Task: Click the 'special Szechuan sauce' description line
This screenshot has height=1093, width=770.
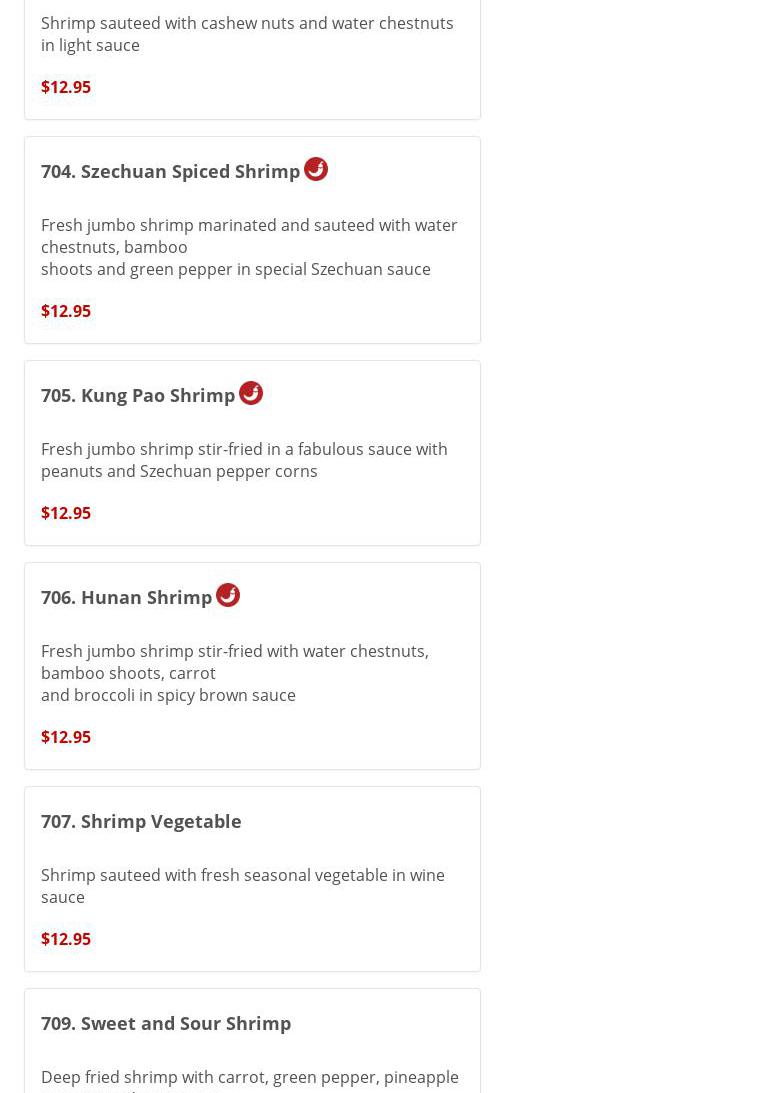Action: pyautogui.click(x=236, y=269)
